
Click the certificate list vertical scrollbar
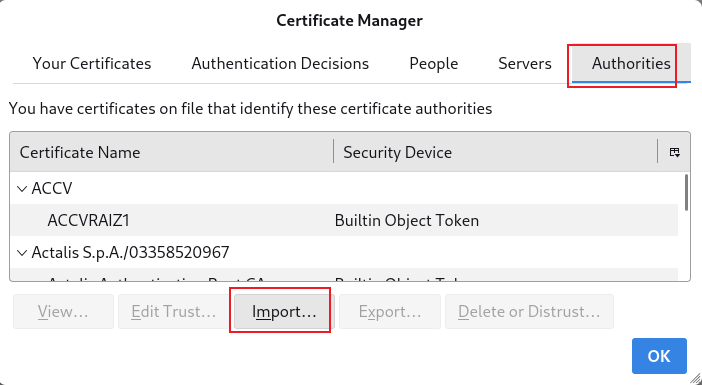coord(687,192)
